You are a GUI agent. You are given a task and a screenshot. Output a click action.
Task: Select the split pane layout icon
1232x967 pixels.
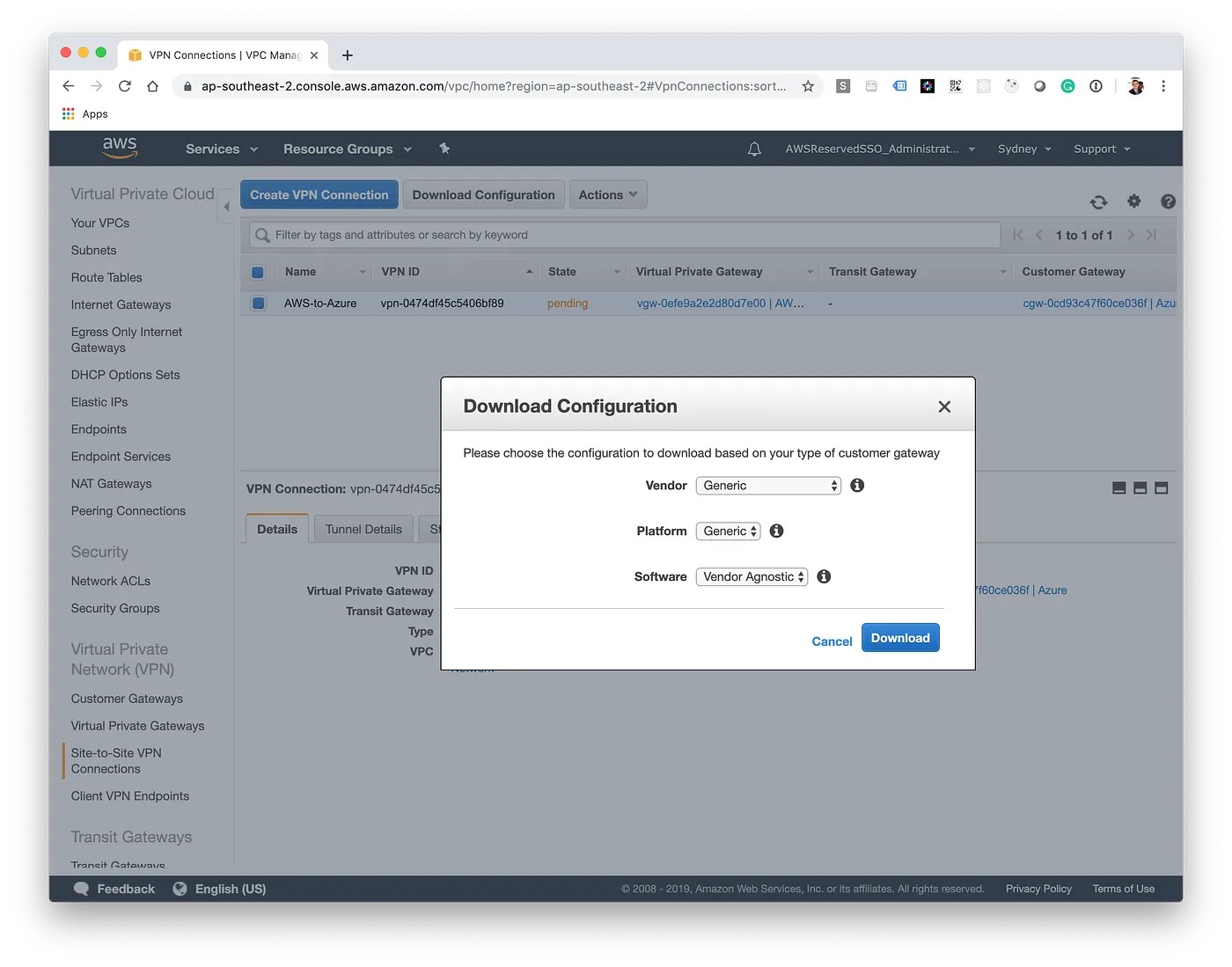pos(1140,487)
